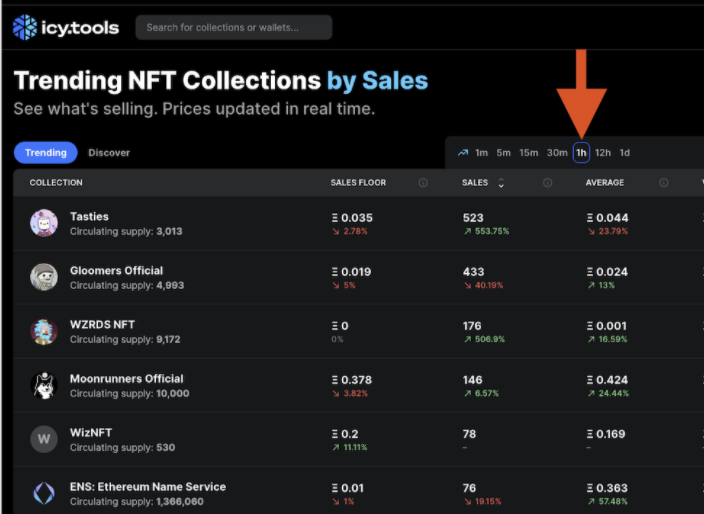Open the Sales info icon
This screenshot has width=704, height=514.
click(x=547, y=183)
